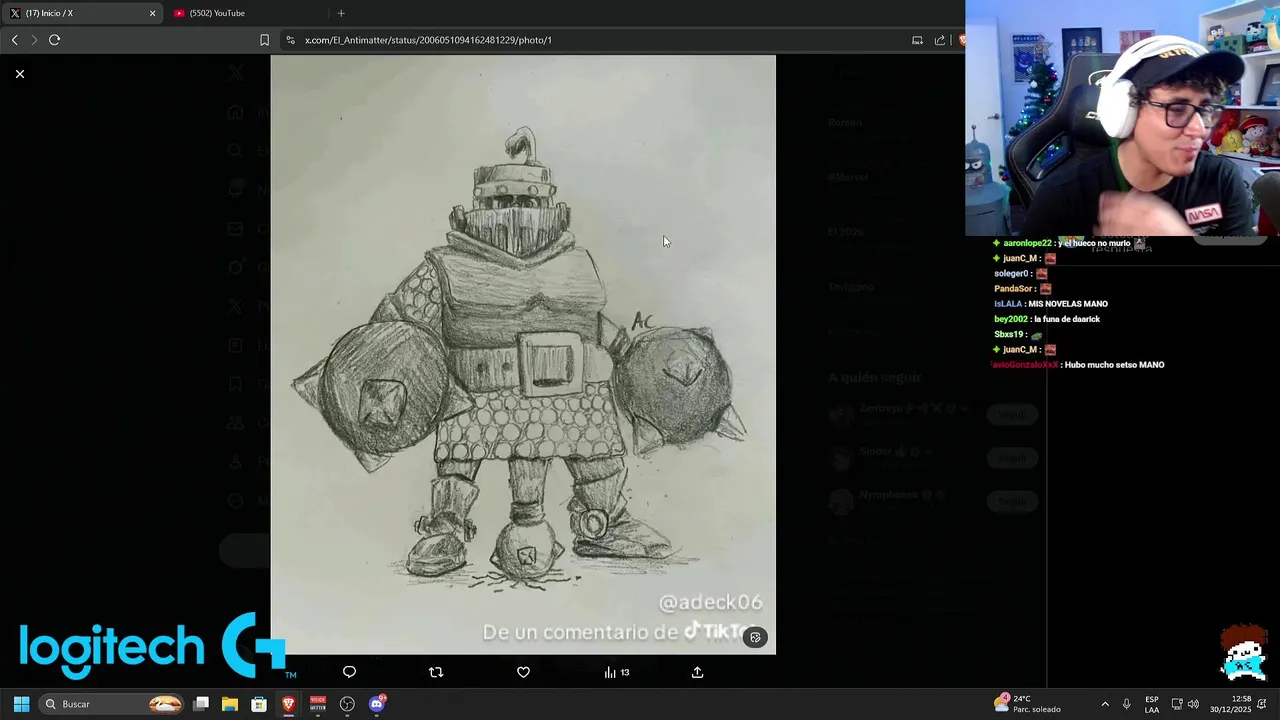Click the 'Hubo mucho setso MANO' message
The width and height of the screenshot is (1280, 720).
coord(1114,365)
